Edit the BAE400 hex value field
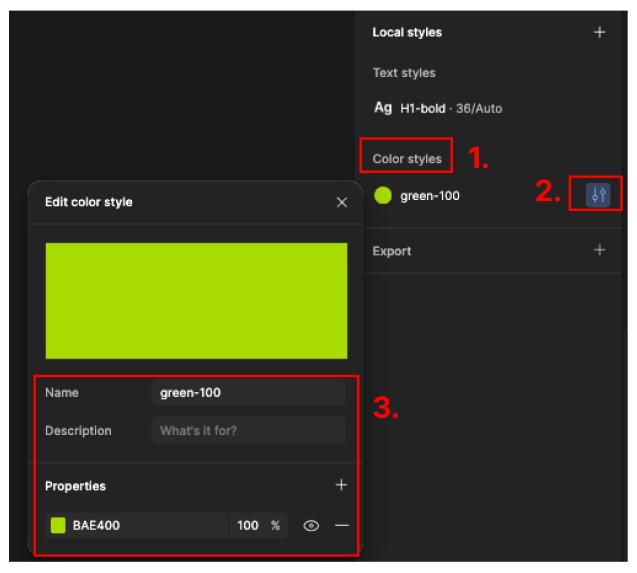 (x=137, y=525)
